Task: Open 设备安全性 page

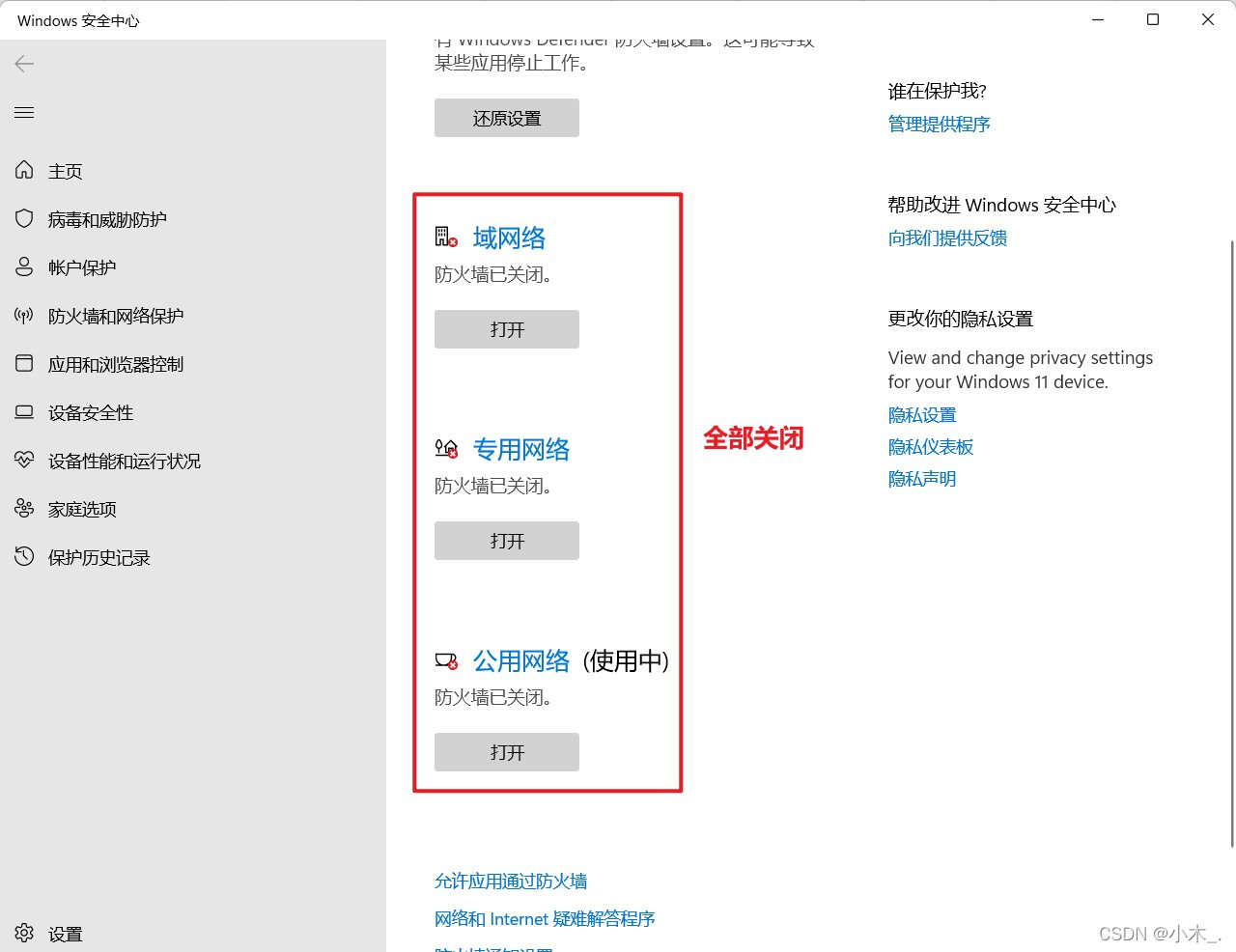Action: [x=91, y=412]
